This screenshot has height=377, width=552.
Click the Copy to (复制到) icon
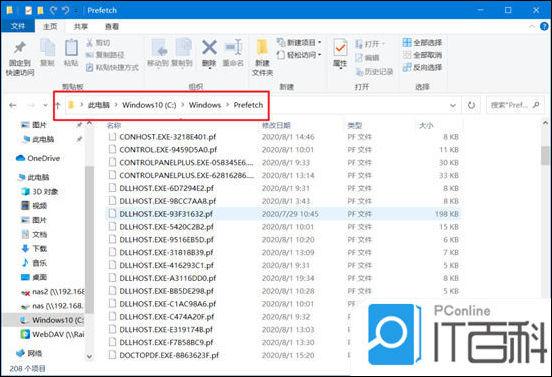[x=183, y=48]
